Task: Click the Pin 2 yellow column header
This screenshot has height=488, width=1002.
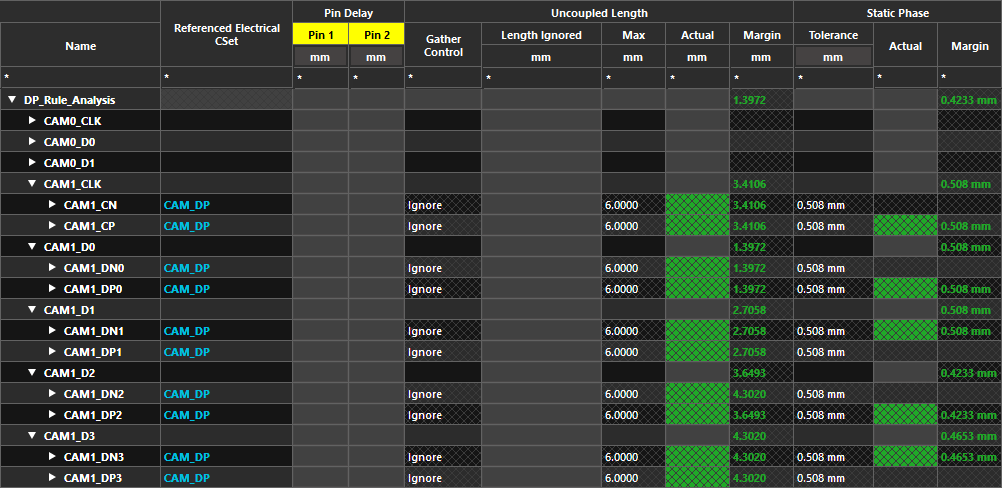Action: pos(376,35)
